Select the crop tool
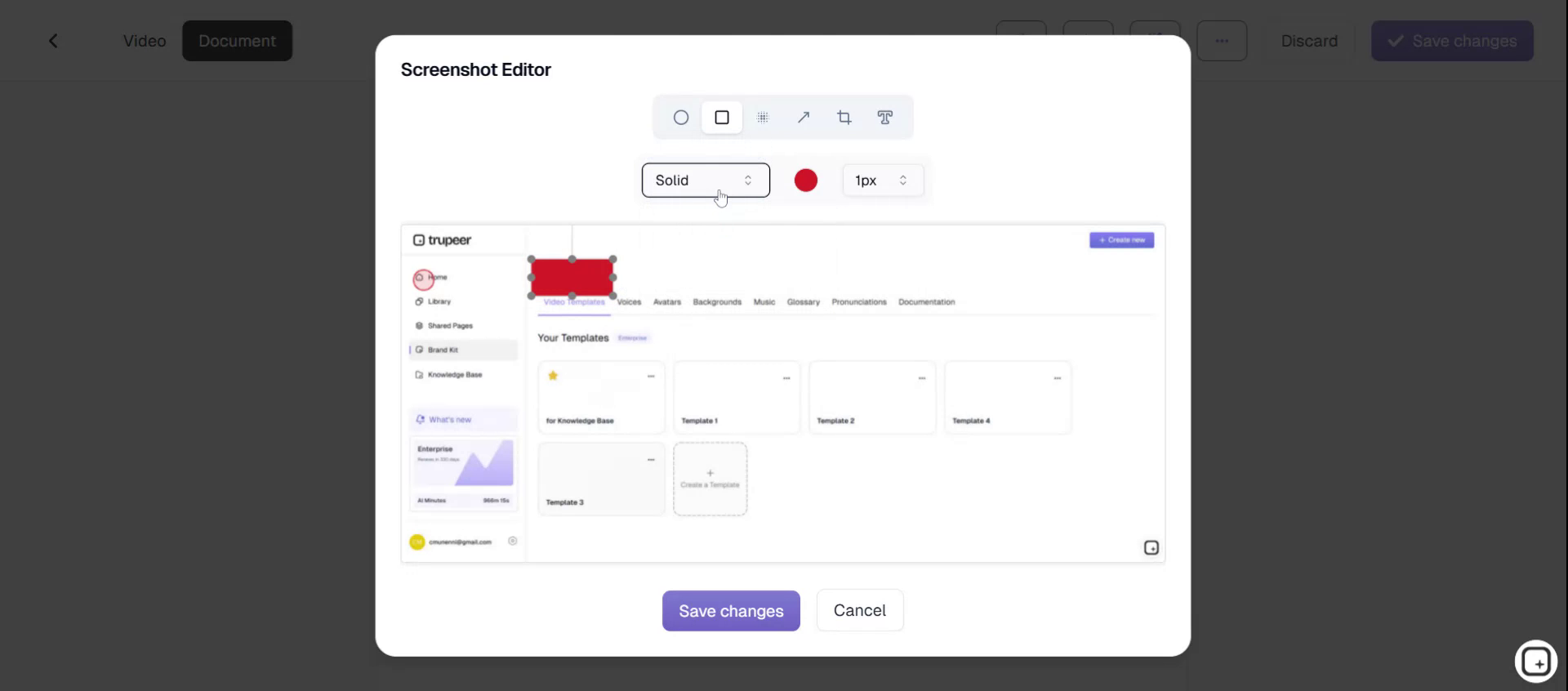1568x691 pixels. click(x=844, y=118)
